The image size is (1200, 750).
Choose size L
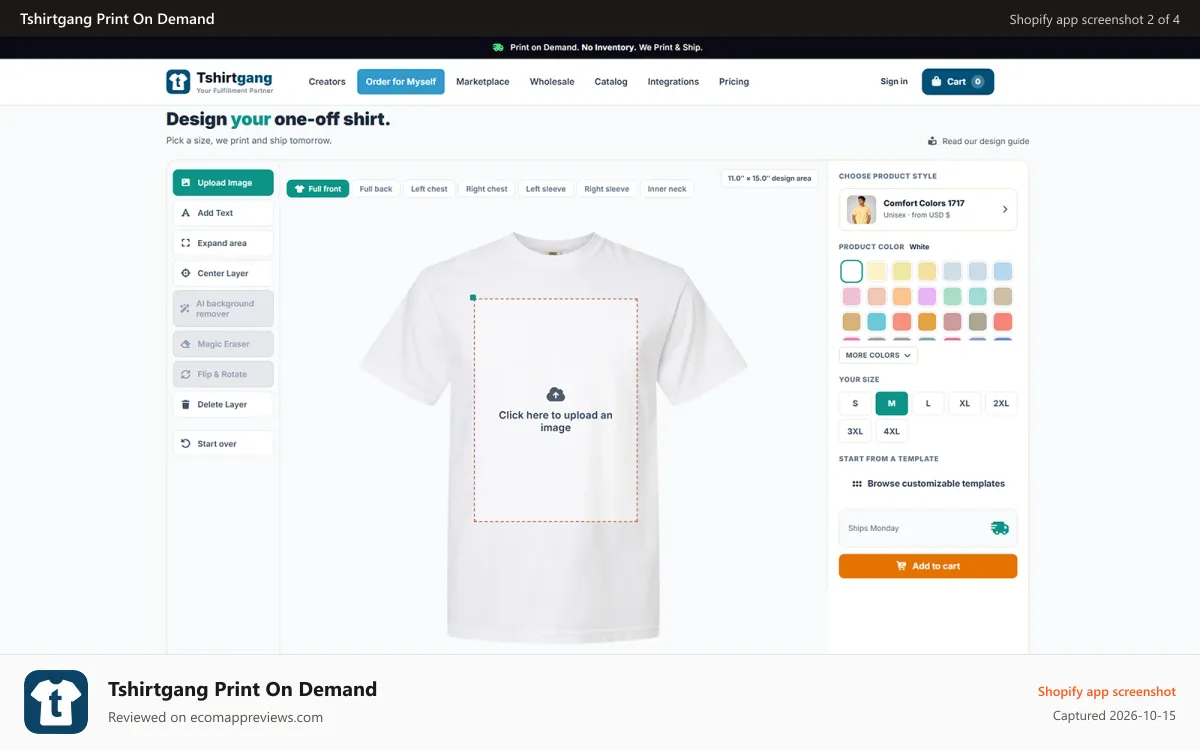(x=928, y=403)
